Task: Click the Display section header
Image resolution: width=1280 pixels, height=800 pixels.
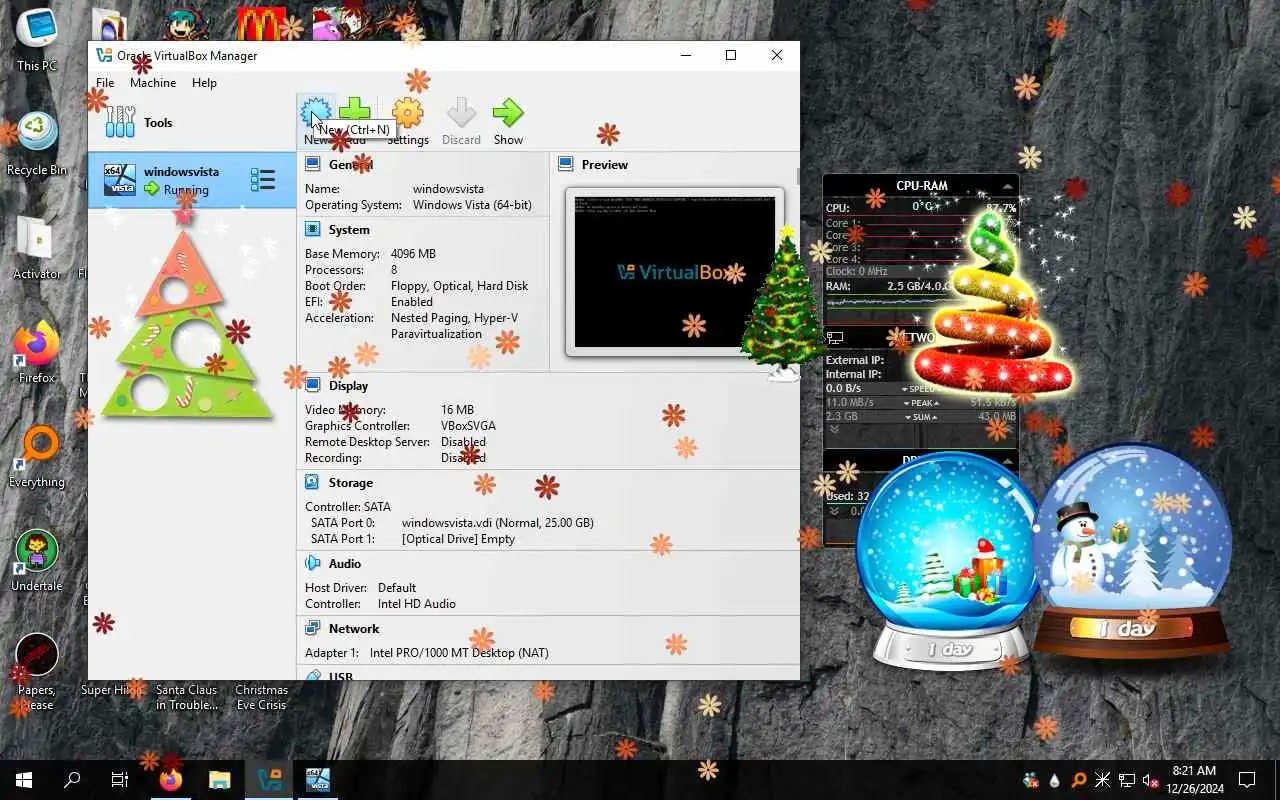Action: pos(348,385)
